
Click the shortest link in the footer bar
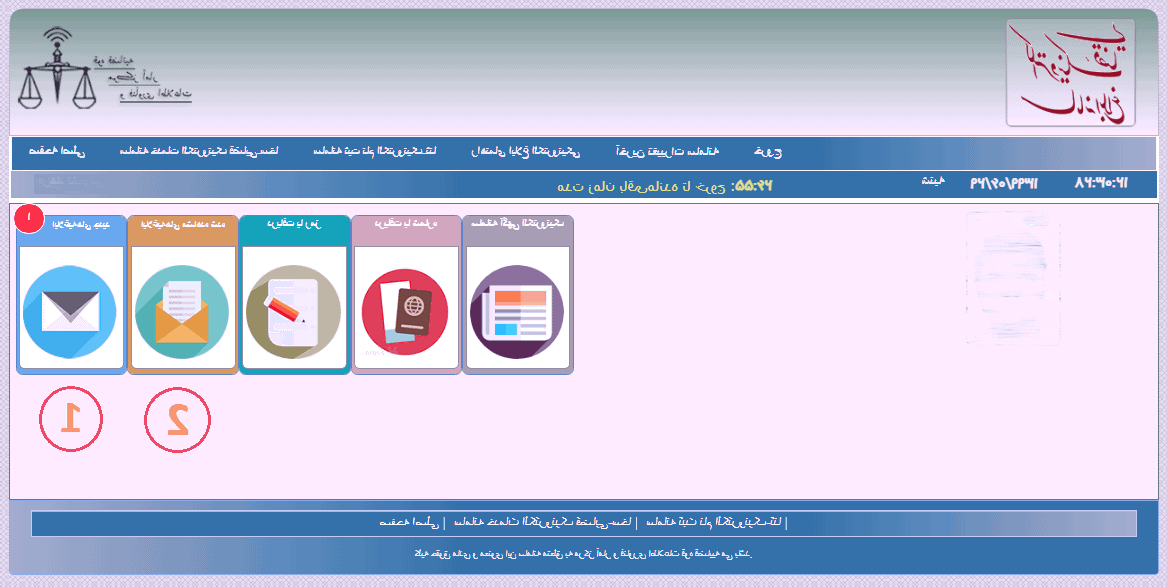[409, 522]
